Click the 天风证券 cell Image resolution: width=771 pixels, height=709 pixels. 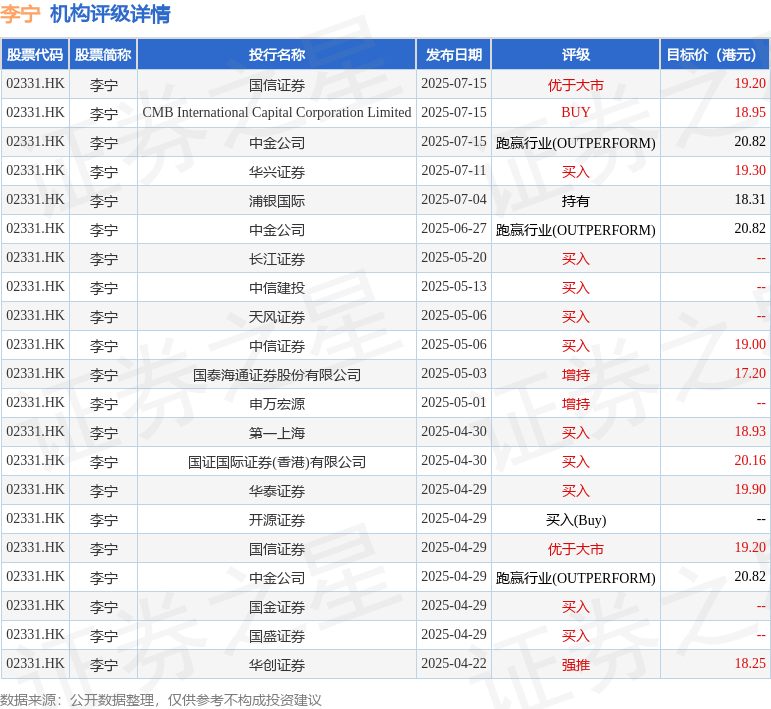click(277, 317)
